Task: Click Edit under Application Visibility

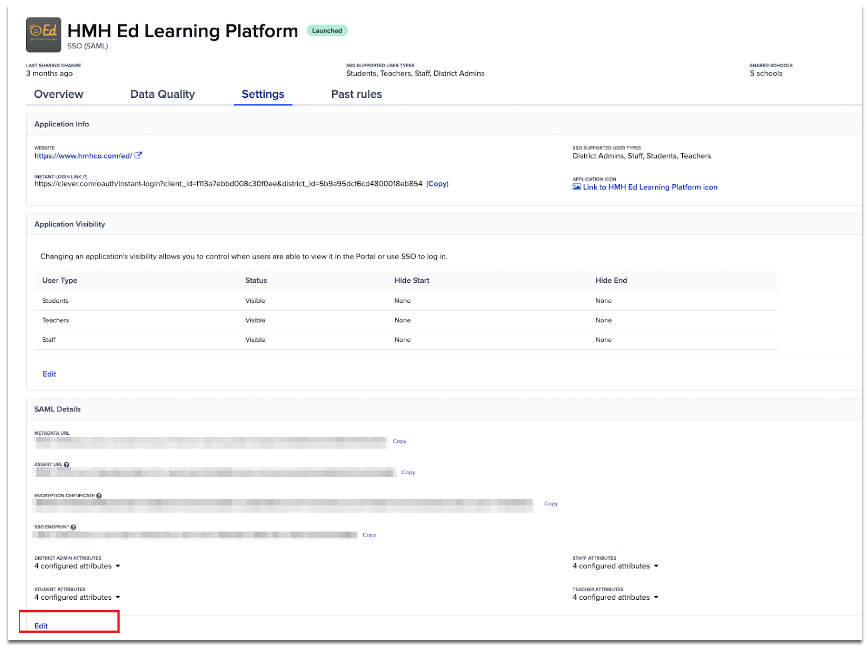Action: [49, 373]
